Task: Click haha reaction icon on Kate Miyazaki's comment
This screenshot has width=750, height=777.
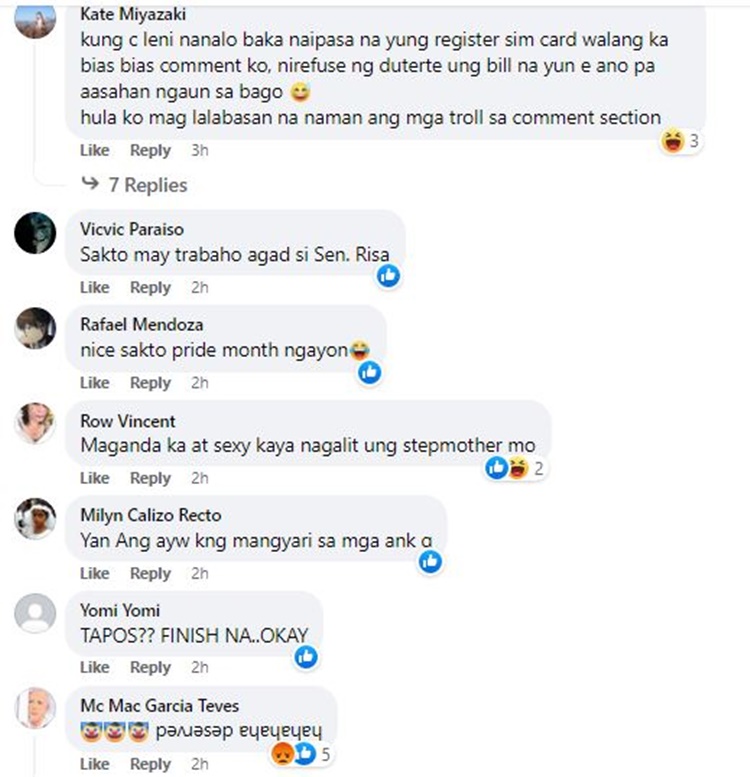Action: [x=673, y=141]
